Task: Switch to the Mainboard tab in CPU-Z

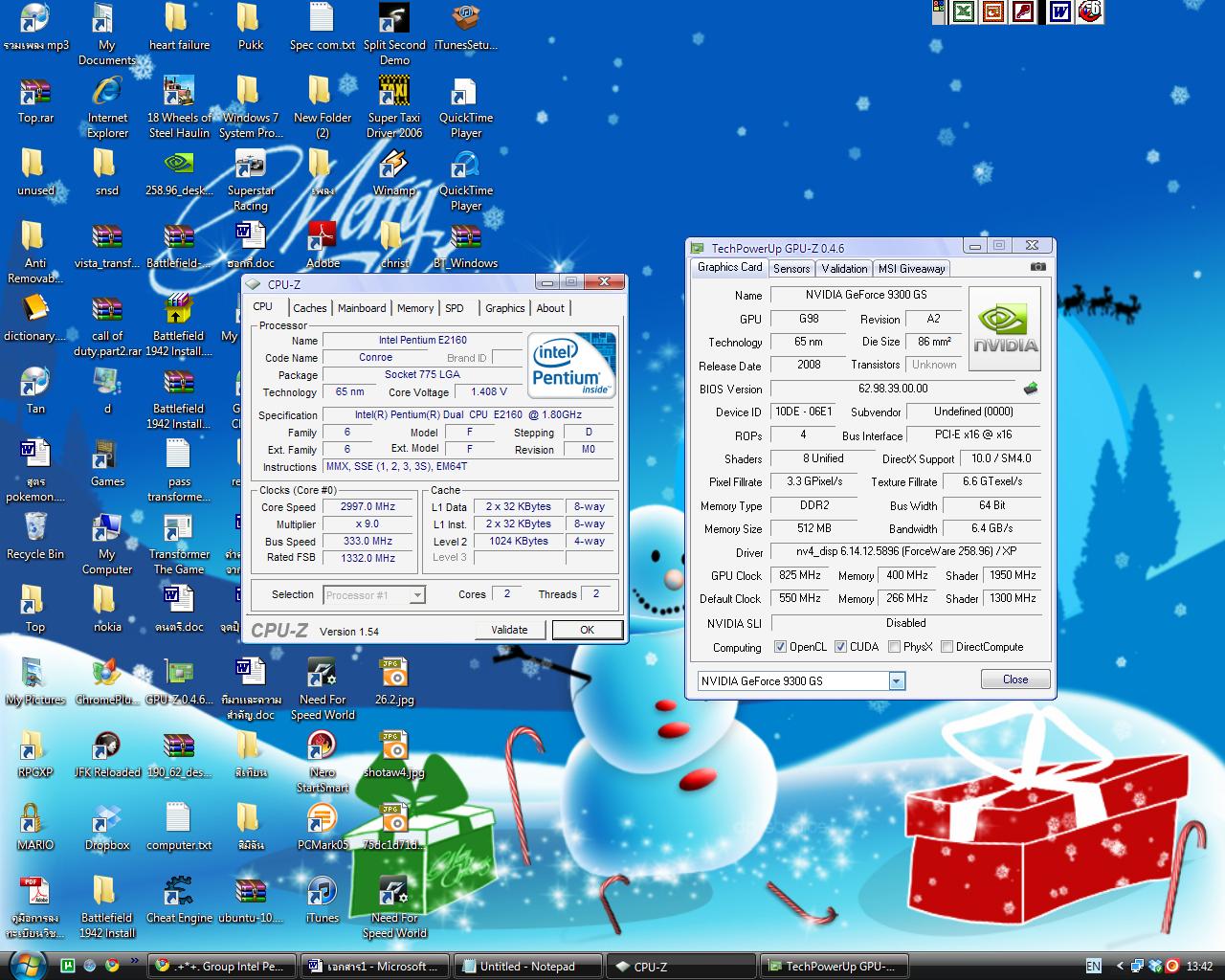Action: tap(362, 308)
